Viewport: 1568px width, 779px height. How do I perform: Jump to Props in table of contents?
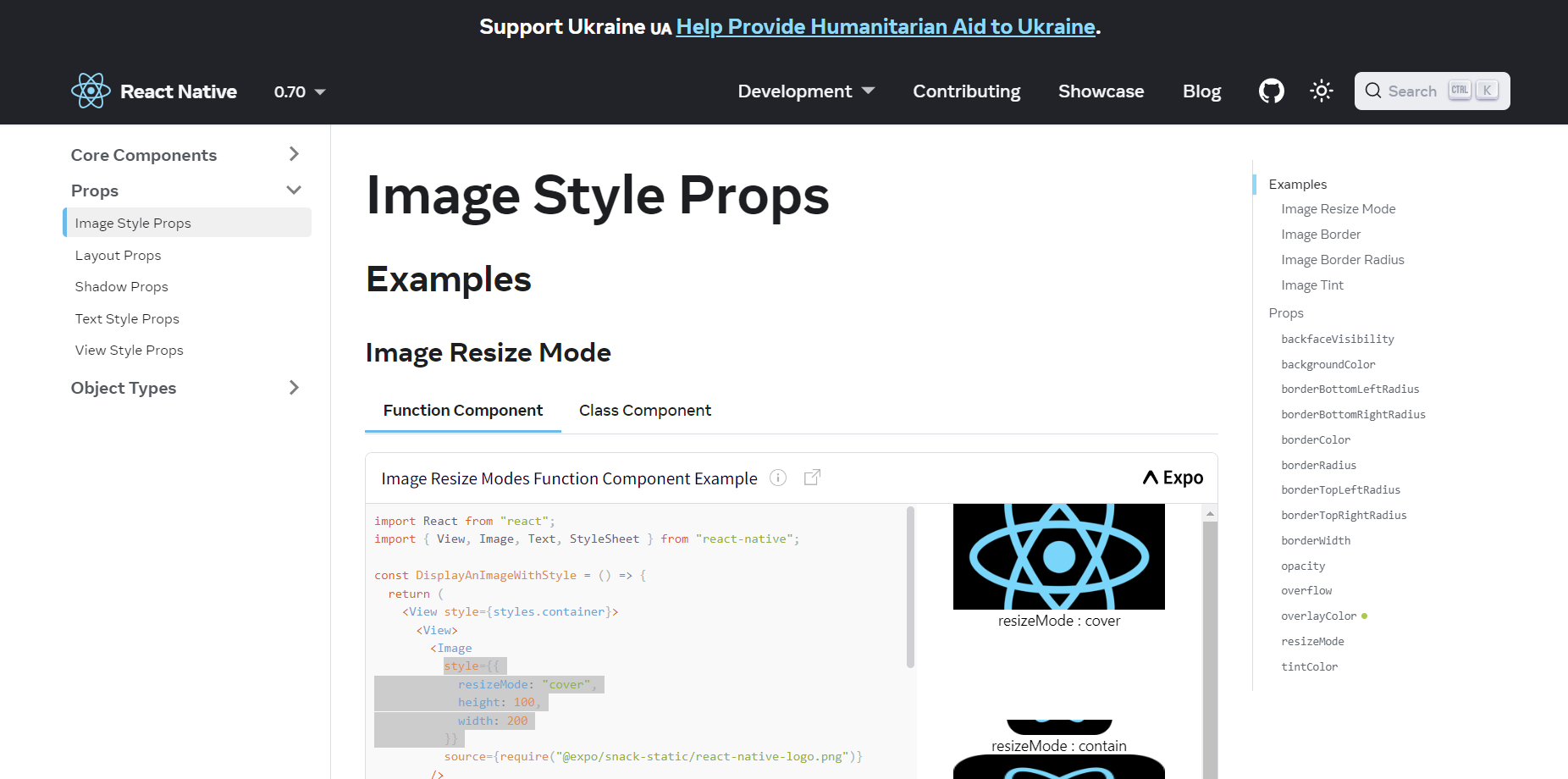click(1285, 313)
